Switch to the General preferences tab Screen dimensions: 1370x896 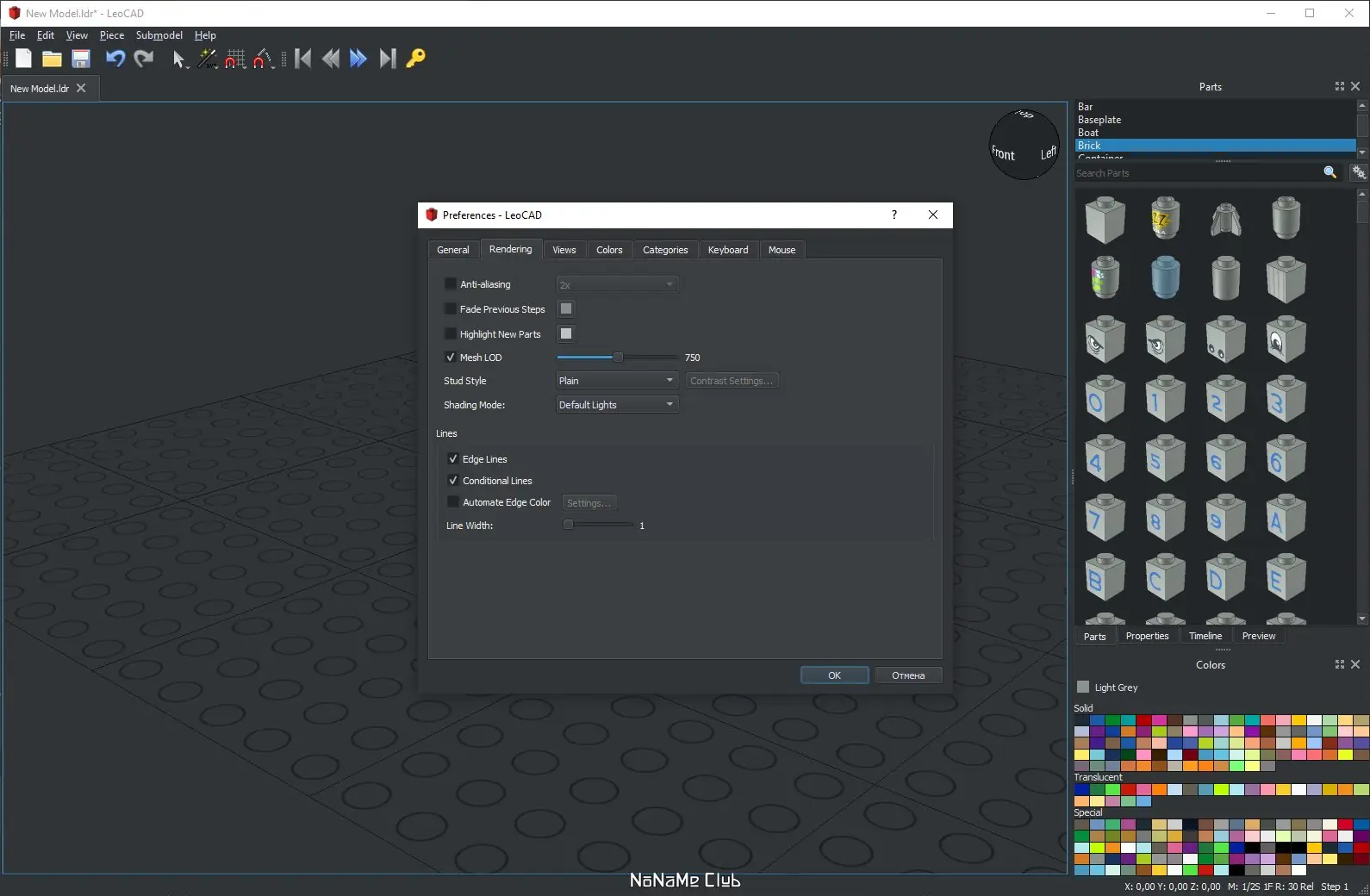click(453, 250)
